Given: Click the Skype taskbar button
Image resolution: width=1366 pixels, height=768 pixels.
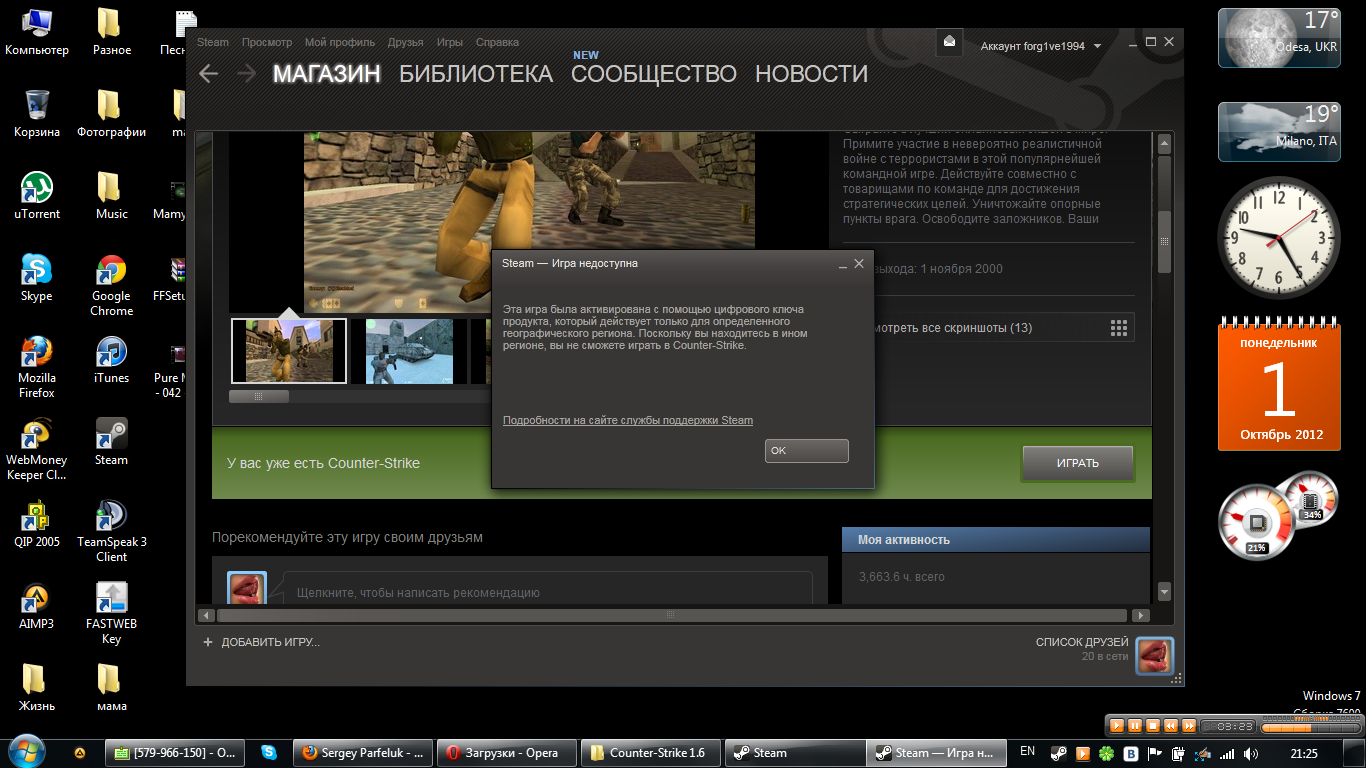Looking at the screenshot, I should tap(268, 753).
